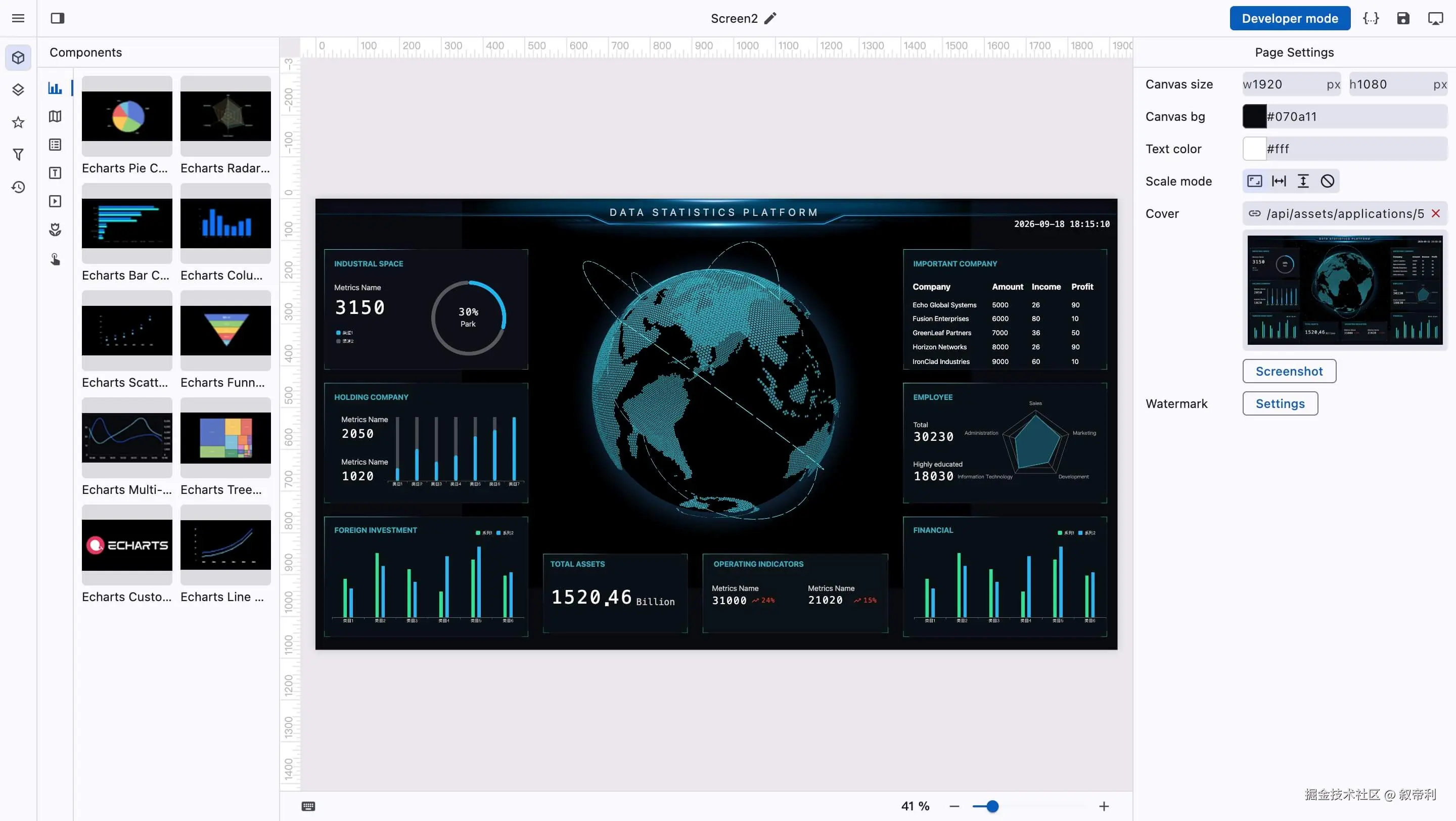This screenshot has width=1456, height=821.
Task: Click the cover path input field
Action: click(1345, 213)
